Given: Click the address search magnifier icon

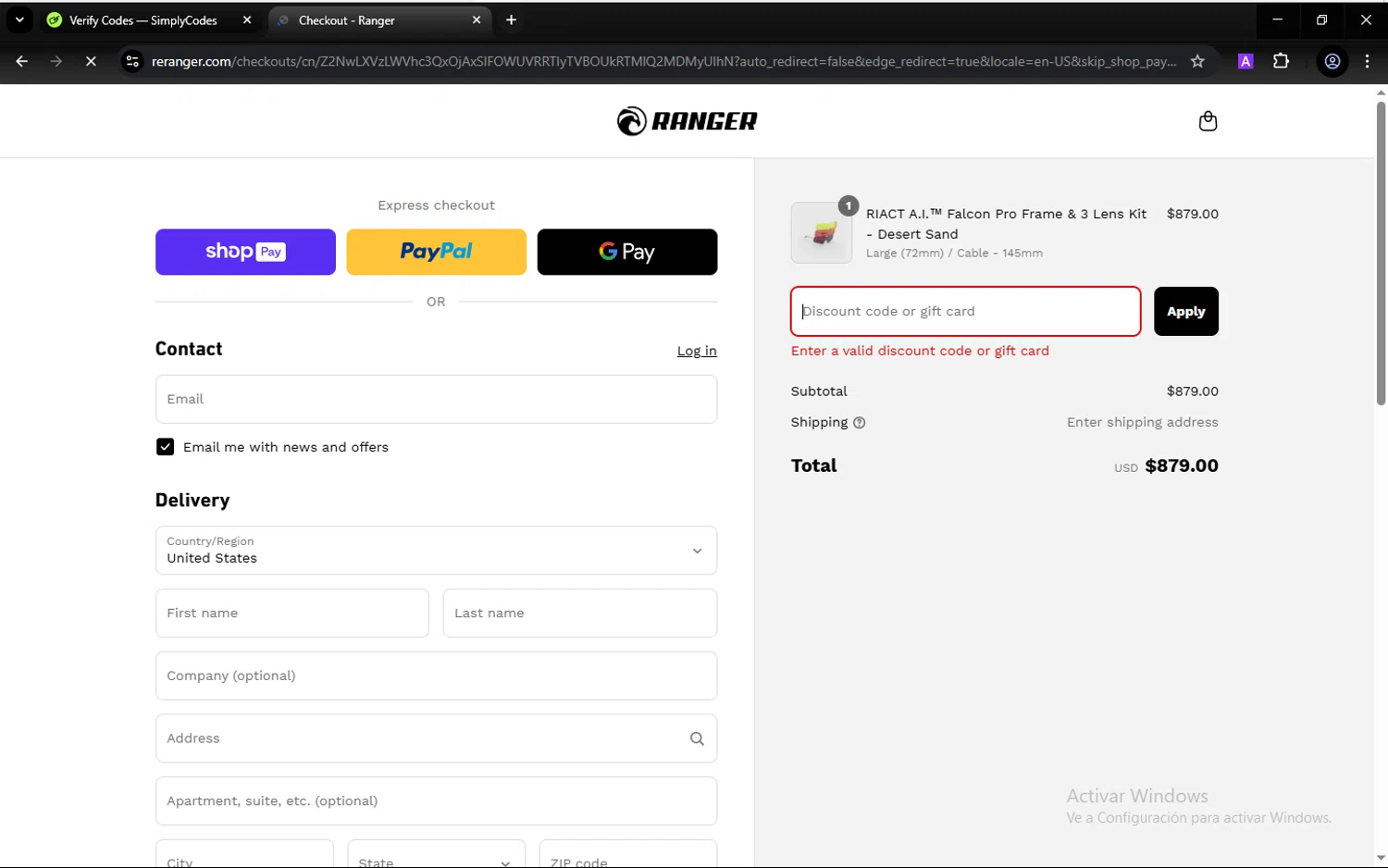Looking at the screenshot, I should pos(697,738).
